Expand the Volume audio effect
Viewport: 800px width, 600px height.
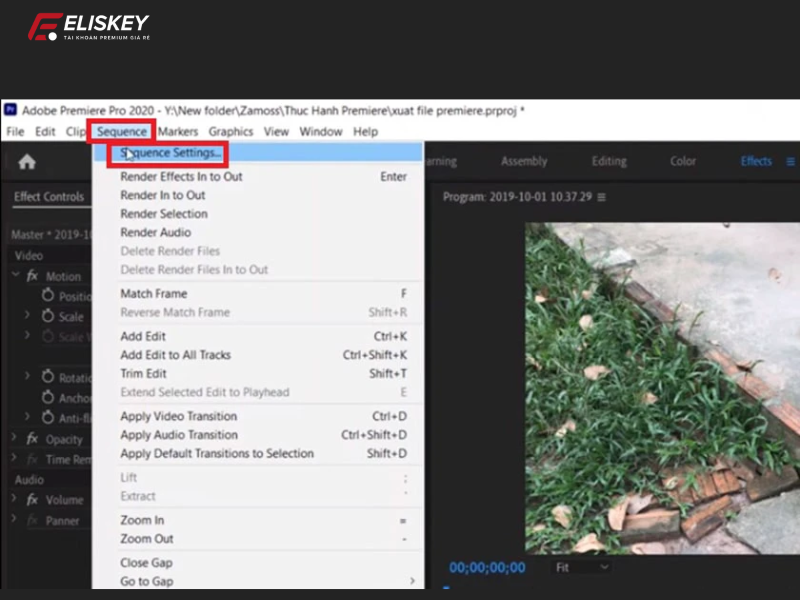point(15,499)
